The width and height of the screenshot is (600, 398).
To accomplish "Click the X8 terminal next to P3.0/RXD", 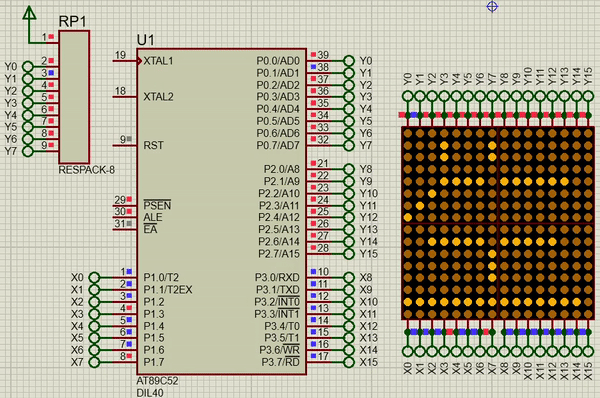I will 349,277.
